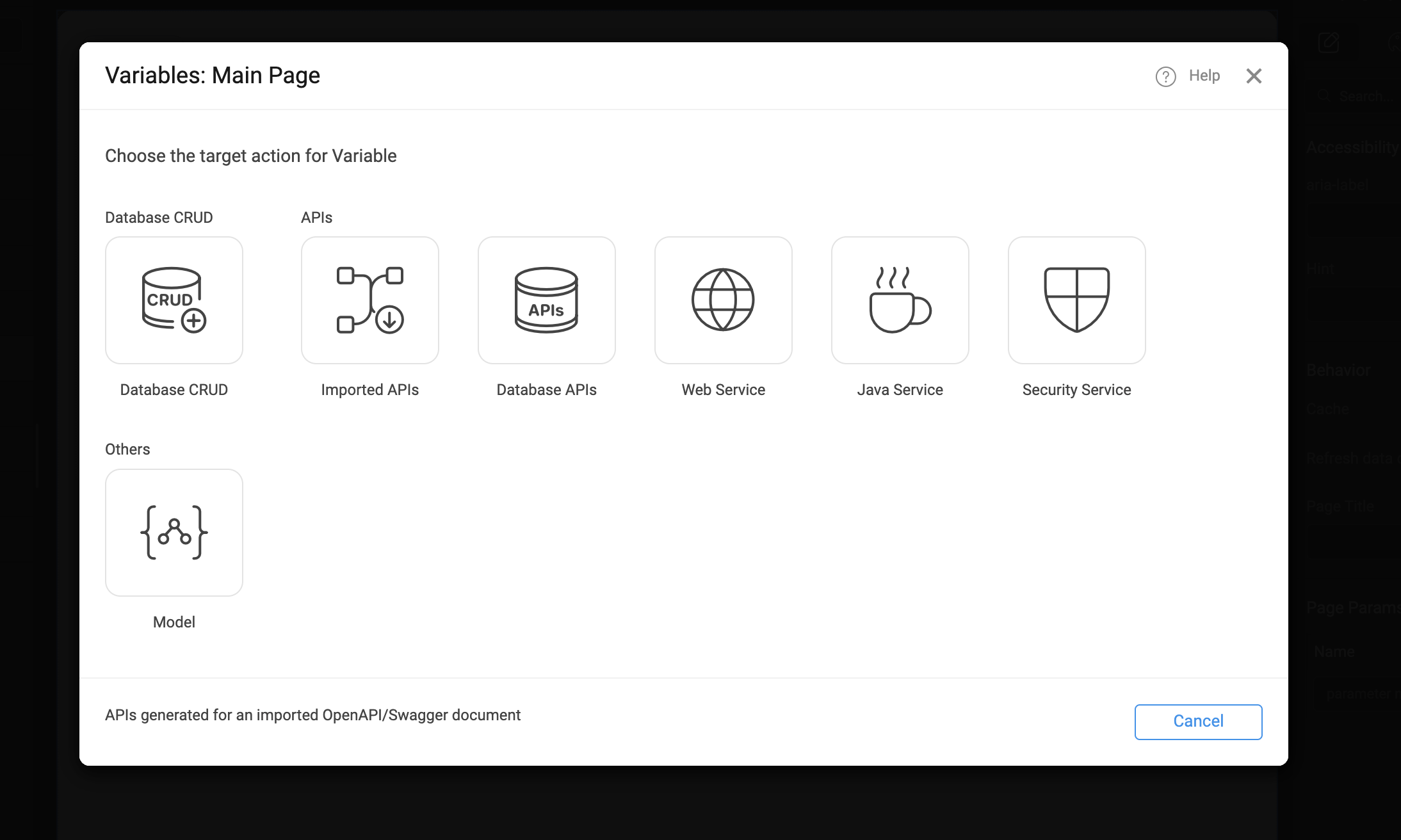Click the Java Service caption text

pos(900,389)
